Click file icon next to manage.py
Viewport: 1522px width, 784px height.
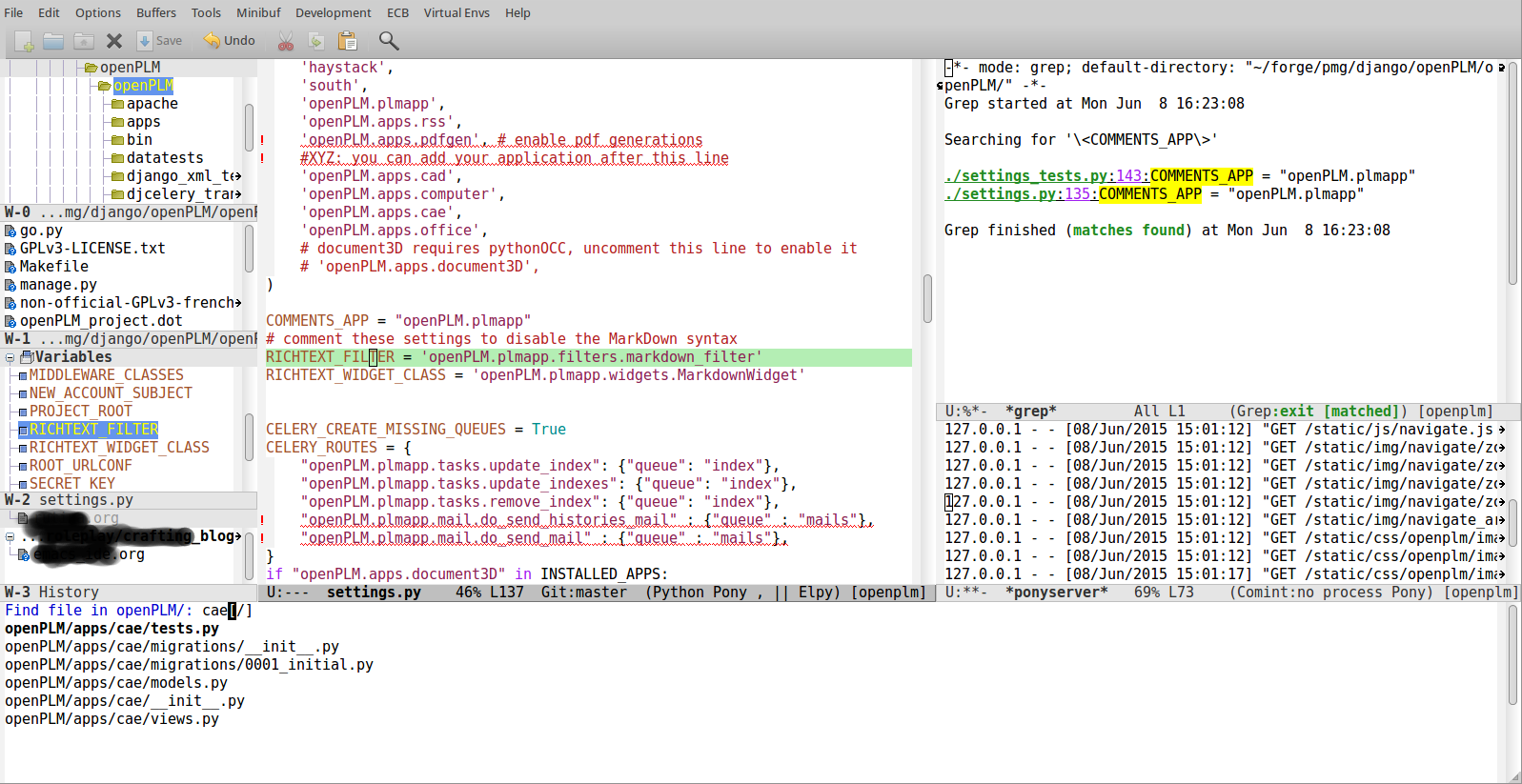coord(10,285)
